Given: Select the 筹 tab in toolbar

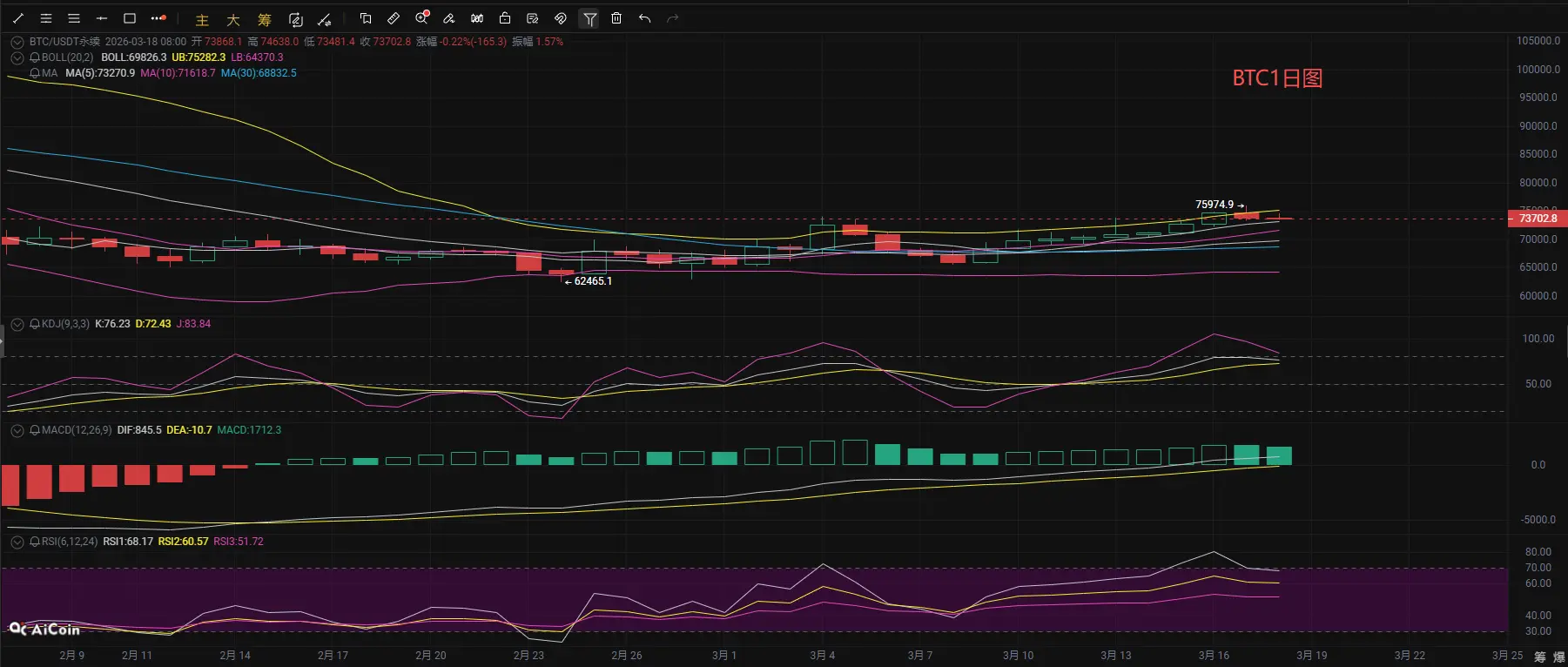Looking at the screenshot, I should click(265, 20).
